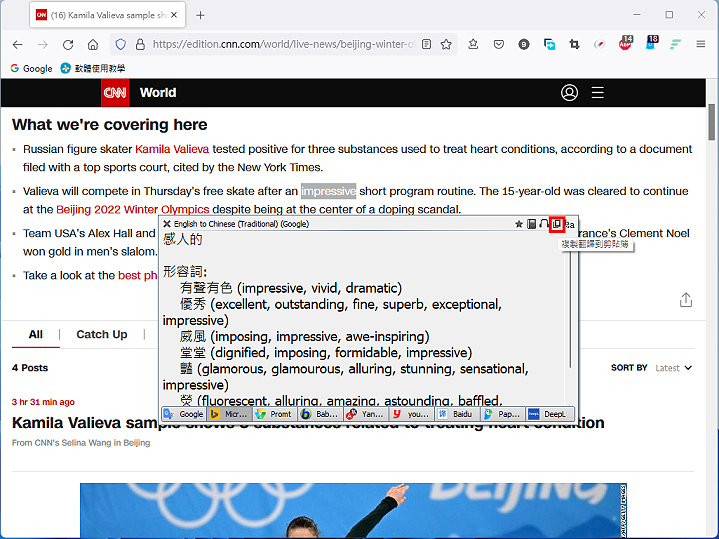Switch translator to DeepL tab
Screen dimensions: 719x539
click(549, 414)
